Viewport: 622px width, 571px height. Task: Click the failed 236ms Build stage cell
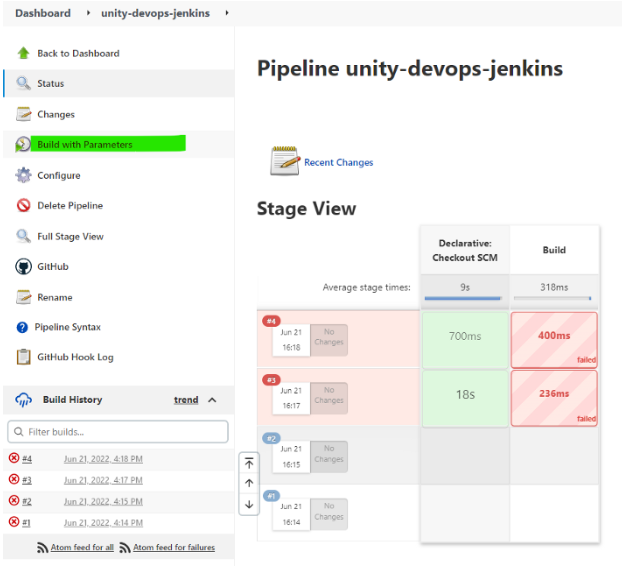coord(554,398)
